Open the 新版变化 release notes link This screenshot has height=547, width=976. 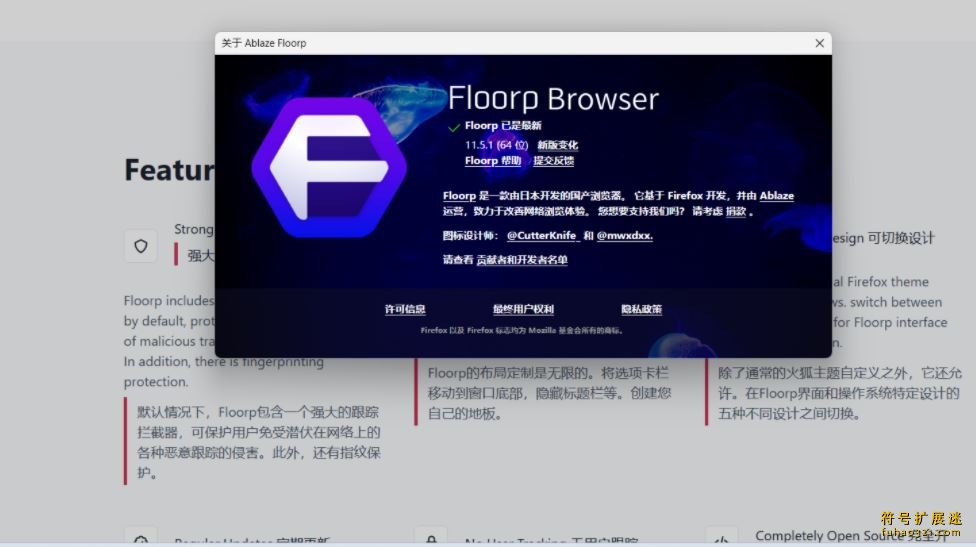pos(558,145)
